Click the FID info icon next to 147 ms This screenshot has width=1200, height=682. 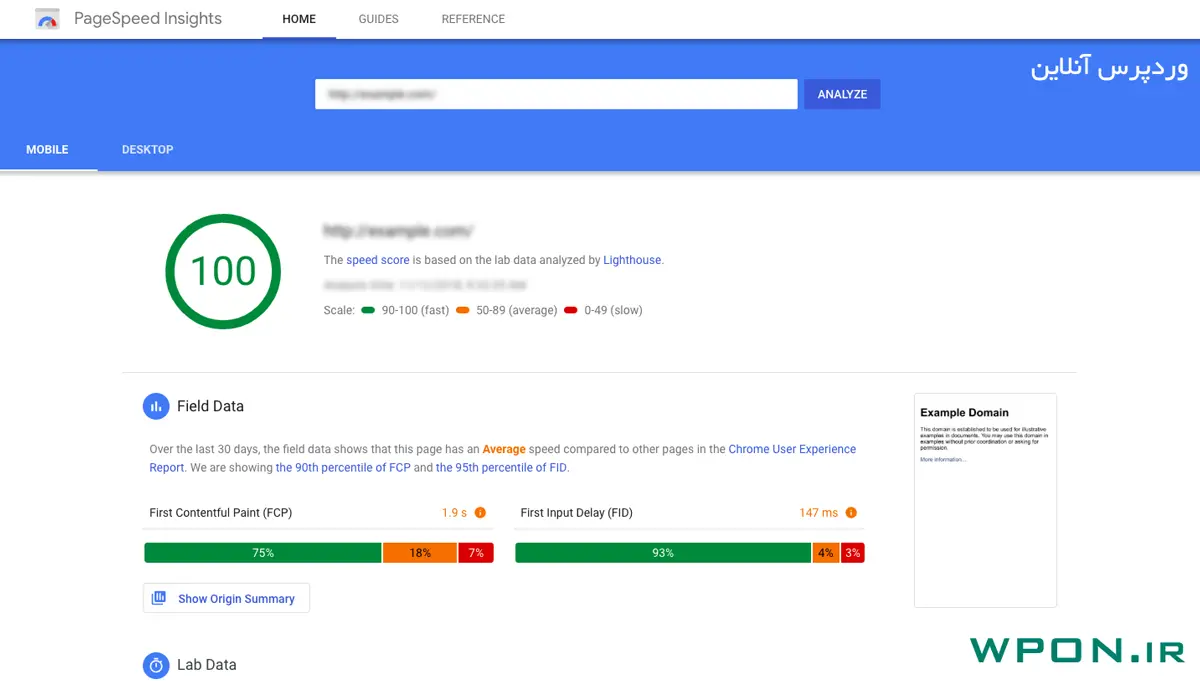[851, 513]
